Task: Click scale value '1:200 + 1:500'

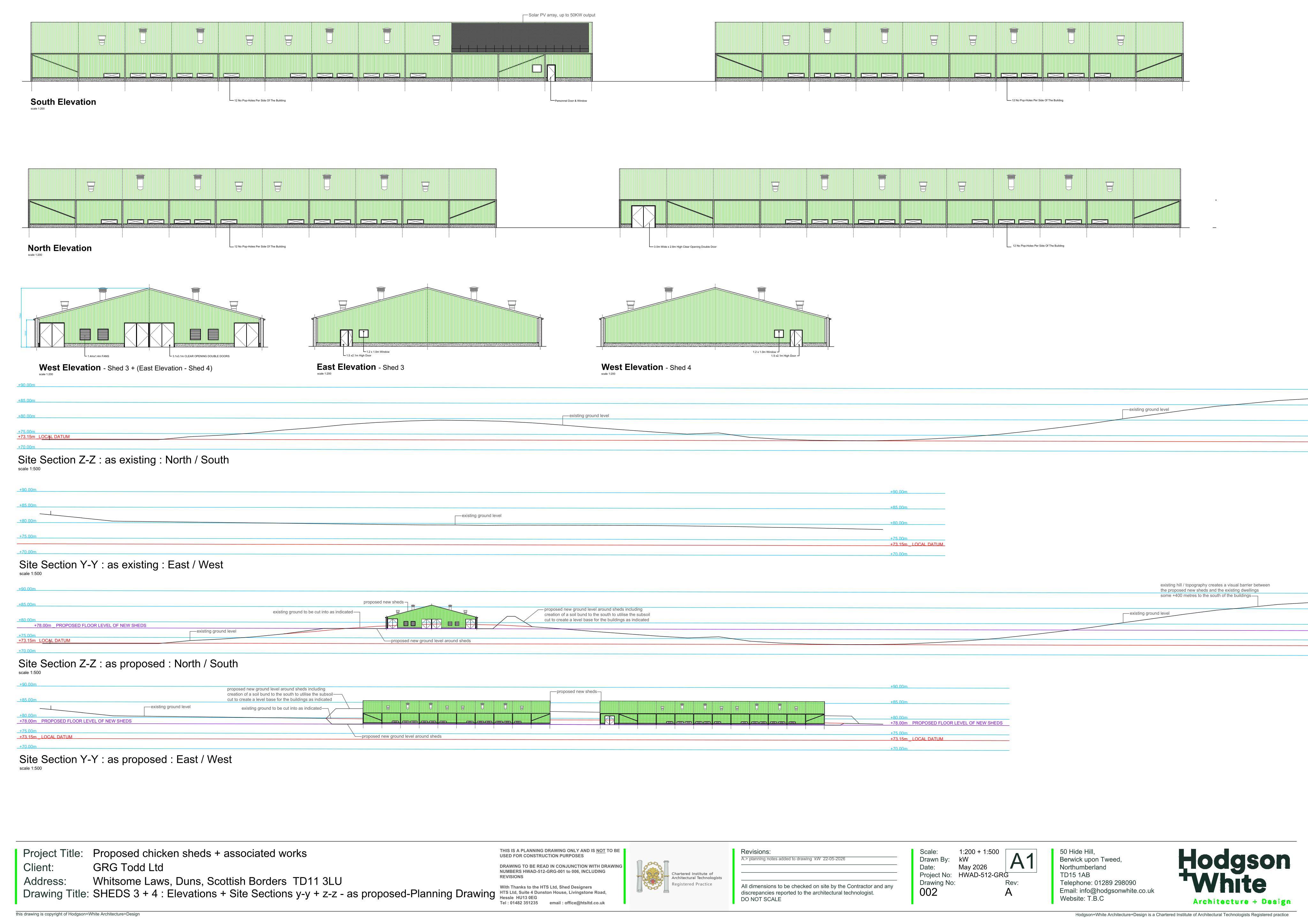Action: (979, 852)
